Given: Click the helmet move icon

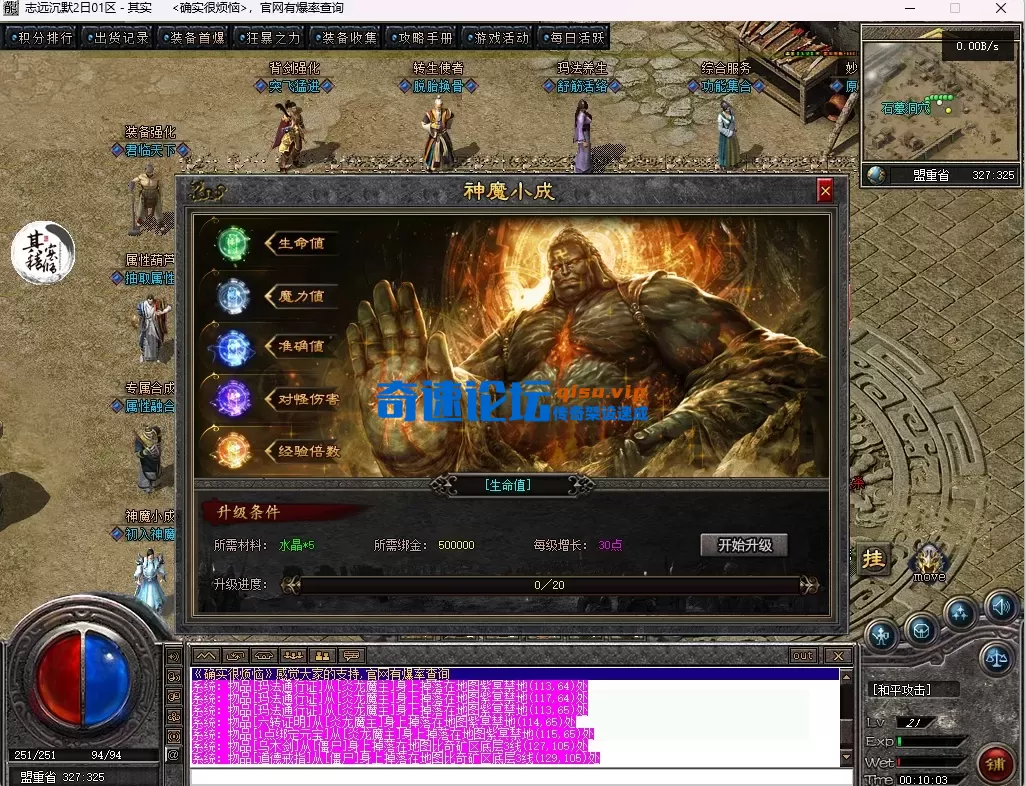Looking at the screenshot, I should [929, 563].
